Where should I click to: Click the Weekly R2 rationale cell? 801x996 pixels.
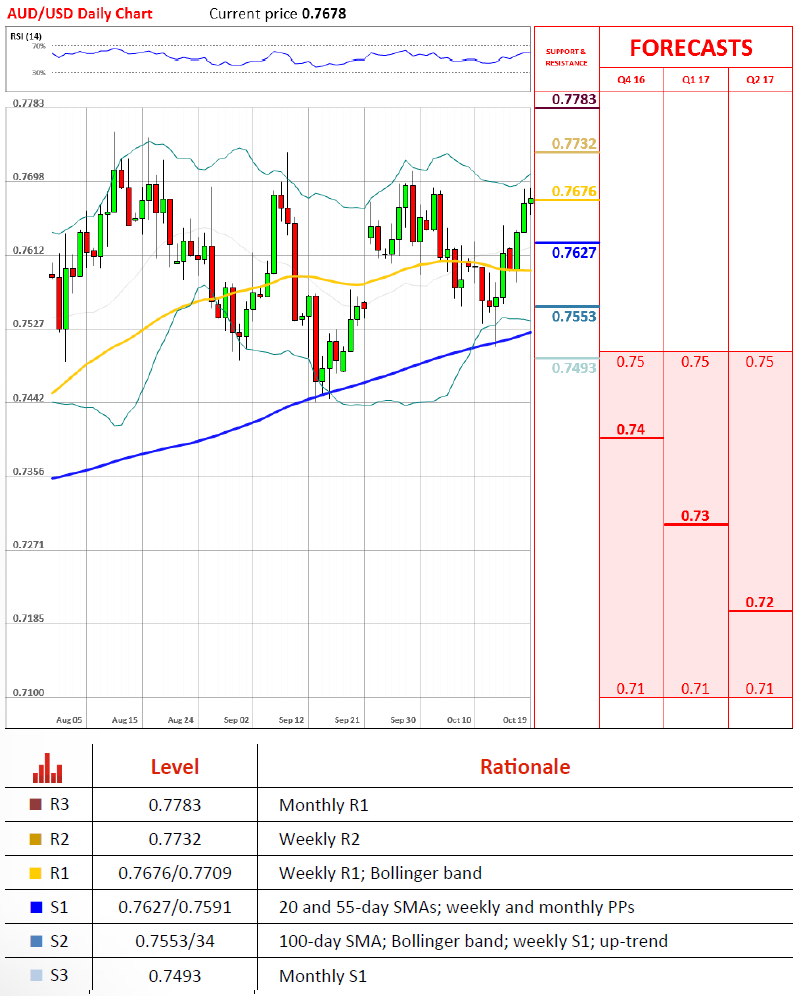320,839
